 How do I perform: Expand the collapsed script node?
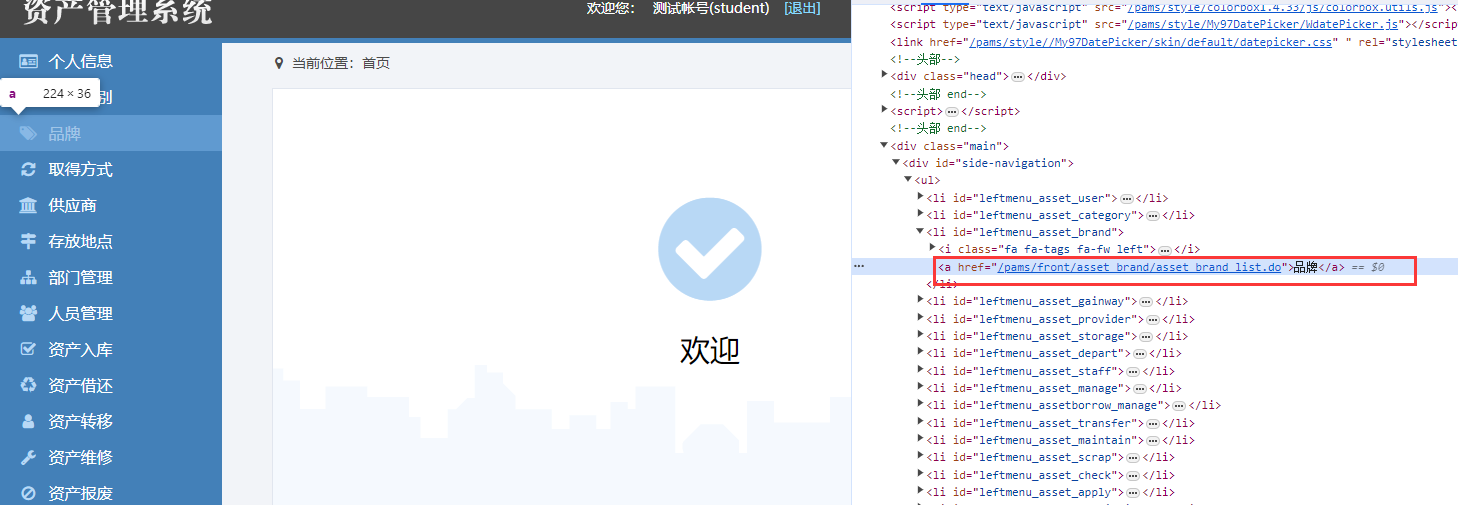click(x=884, y=110)
